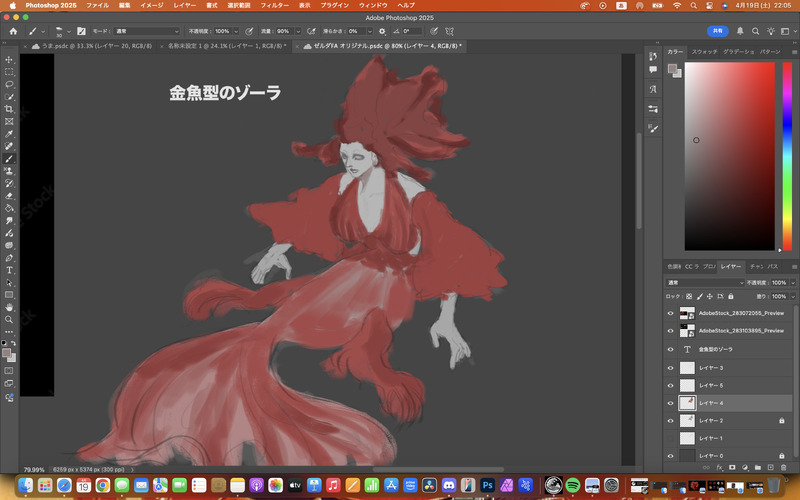800x500 pixels.
Task: Hide the レイヤー 3 layer
Action: (671, 368)
